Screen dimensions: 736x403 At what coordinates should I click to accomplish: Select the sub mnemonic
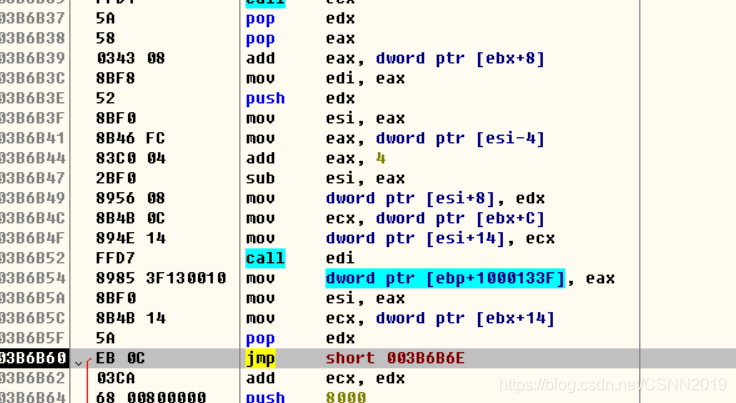pyautogui.click(x=260, y=178)
